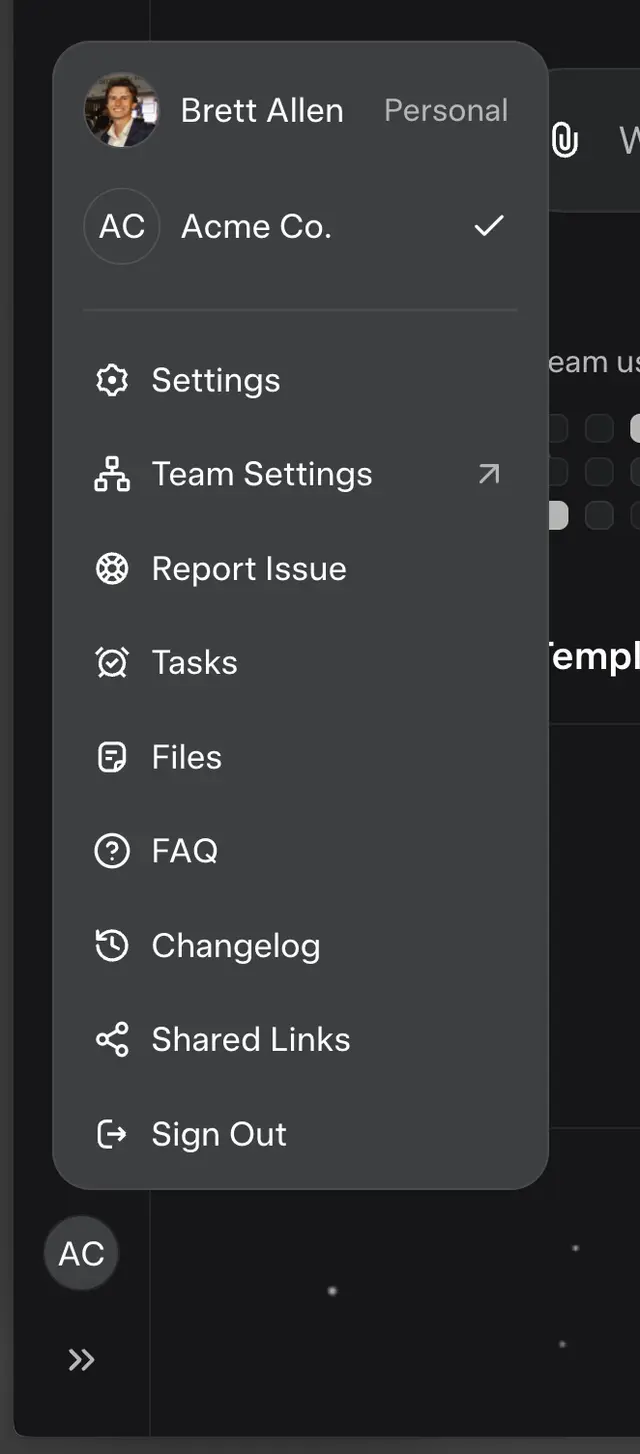Switch to Brett Allen account
640x1454 pixels.
[300, 110]
